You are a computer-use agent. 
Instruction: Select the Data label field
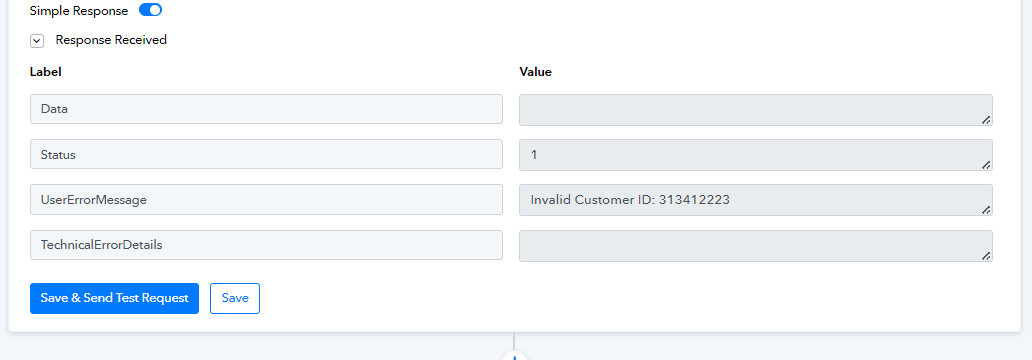click(x=267, y=109)
